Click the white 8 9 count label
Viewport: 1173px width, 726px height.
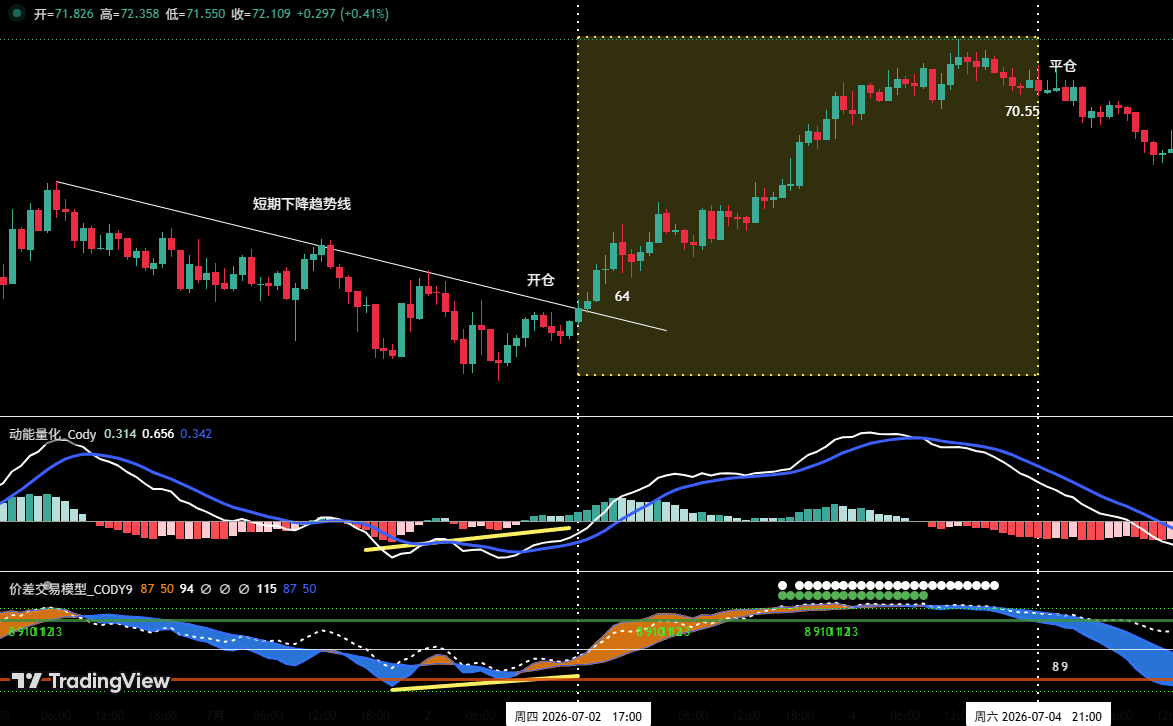point(1060,666)
